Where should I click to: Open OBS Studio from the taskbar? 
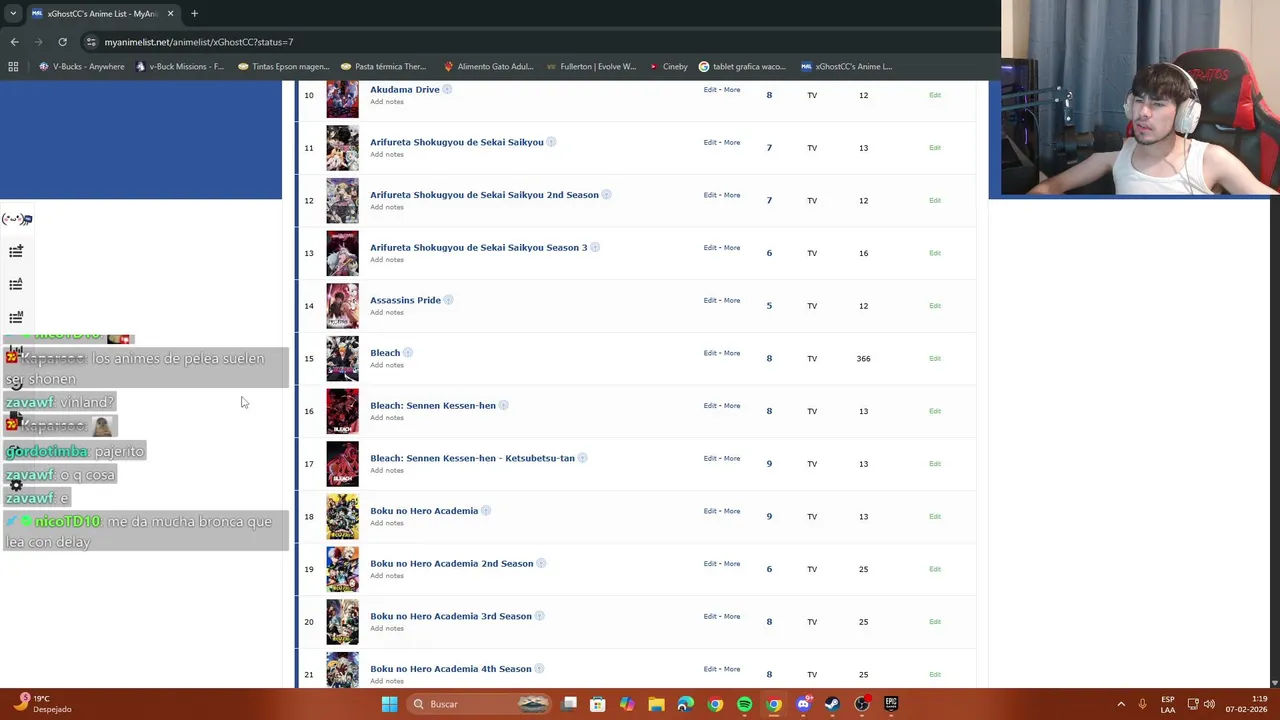tap(862, 704)
